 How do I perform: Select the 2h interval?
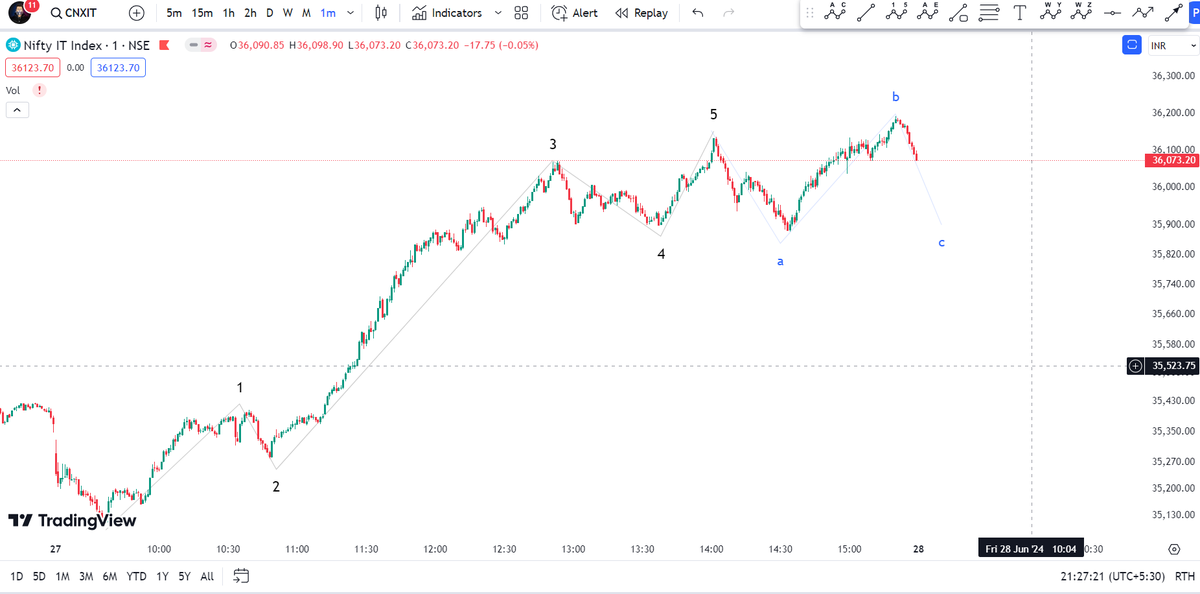click(250, 13)
